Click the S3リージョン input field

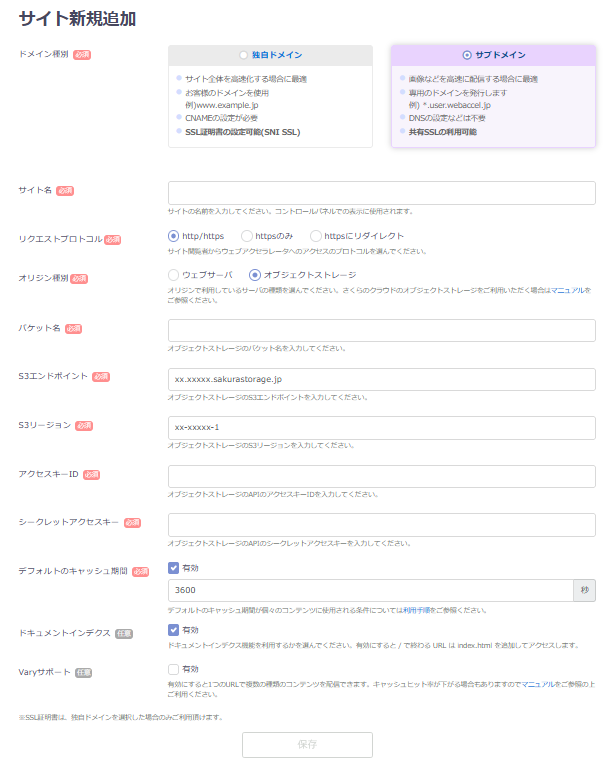point(381,428)
